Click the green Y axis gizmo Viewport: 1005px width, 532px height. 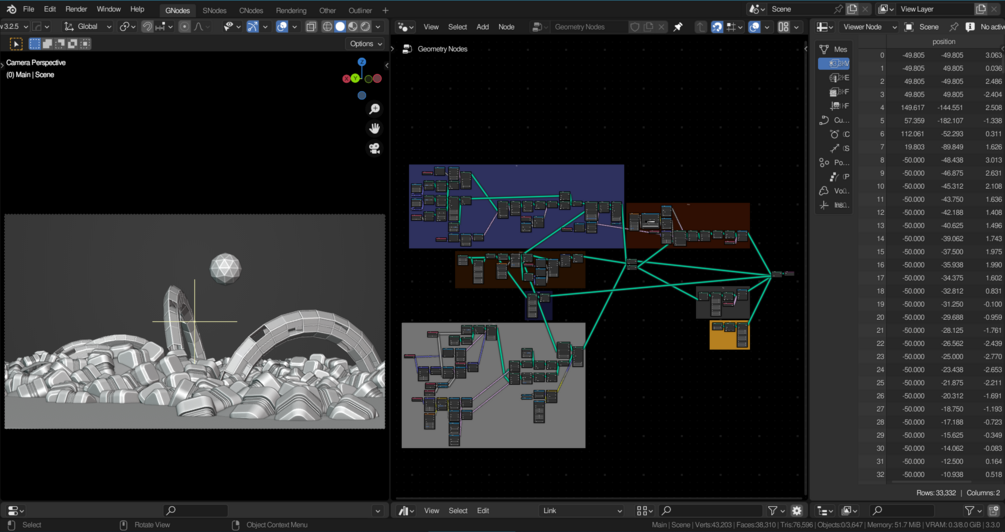coord(354,78)
